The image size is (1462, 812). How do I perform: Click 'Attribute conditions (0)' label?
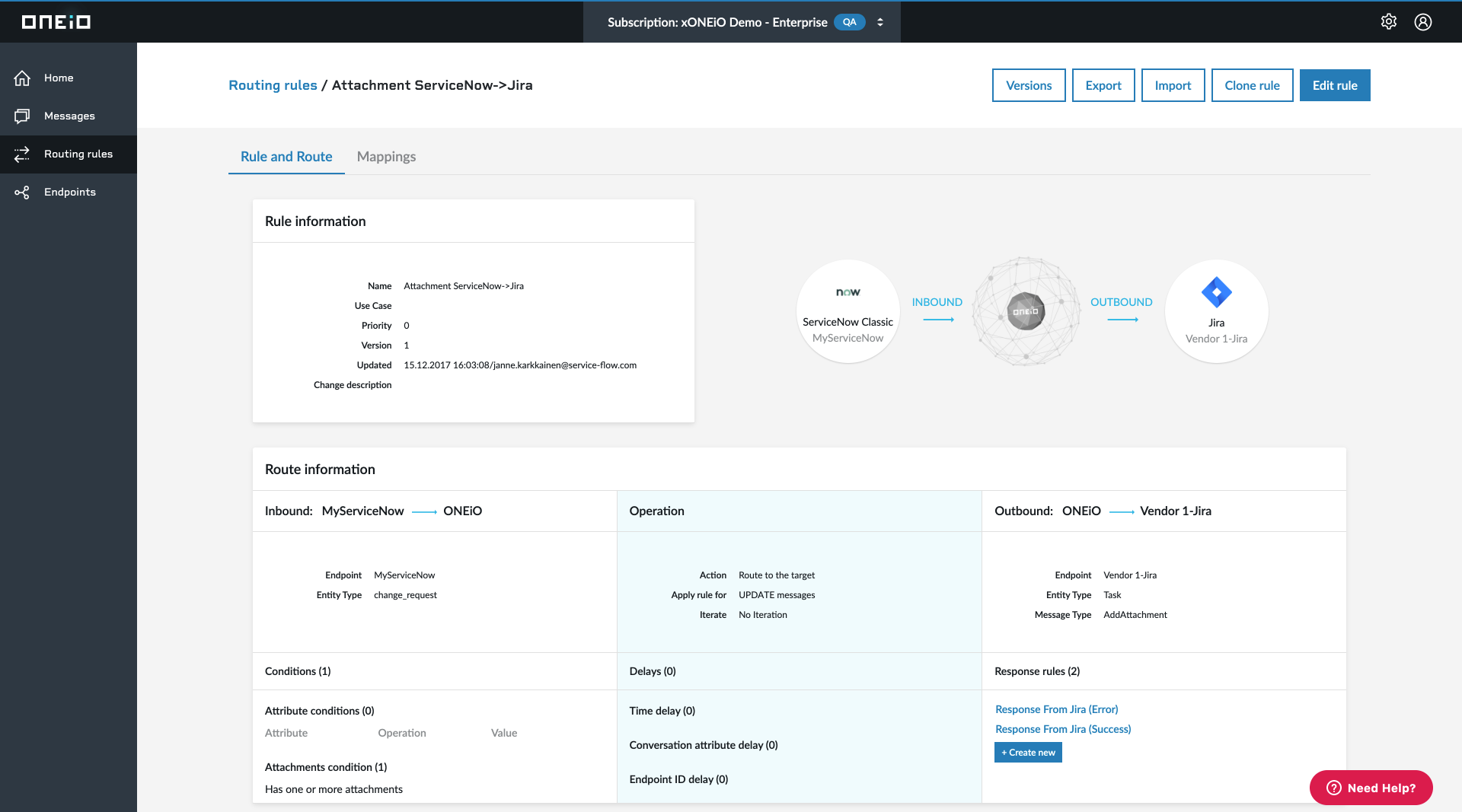coord(319,711)
